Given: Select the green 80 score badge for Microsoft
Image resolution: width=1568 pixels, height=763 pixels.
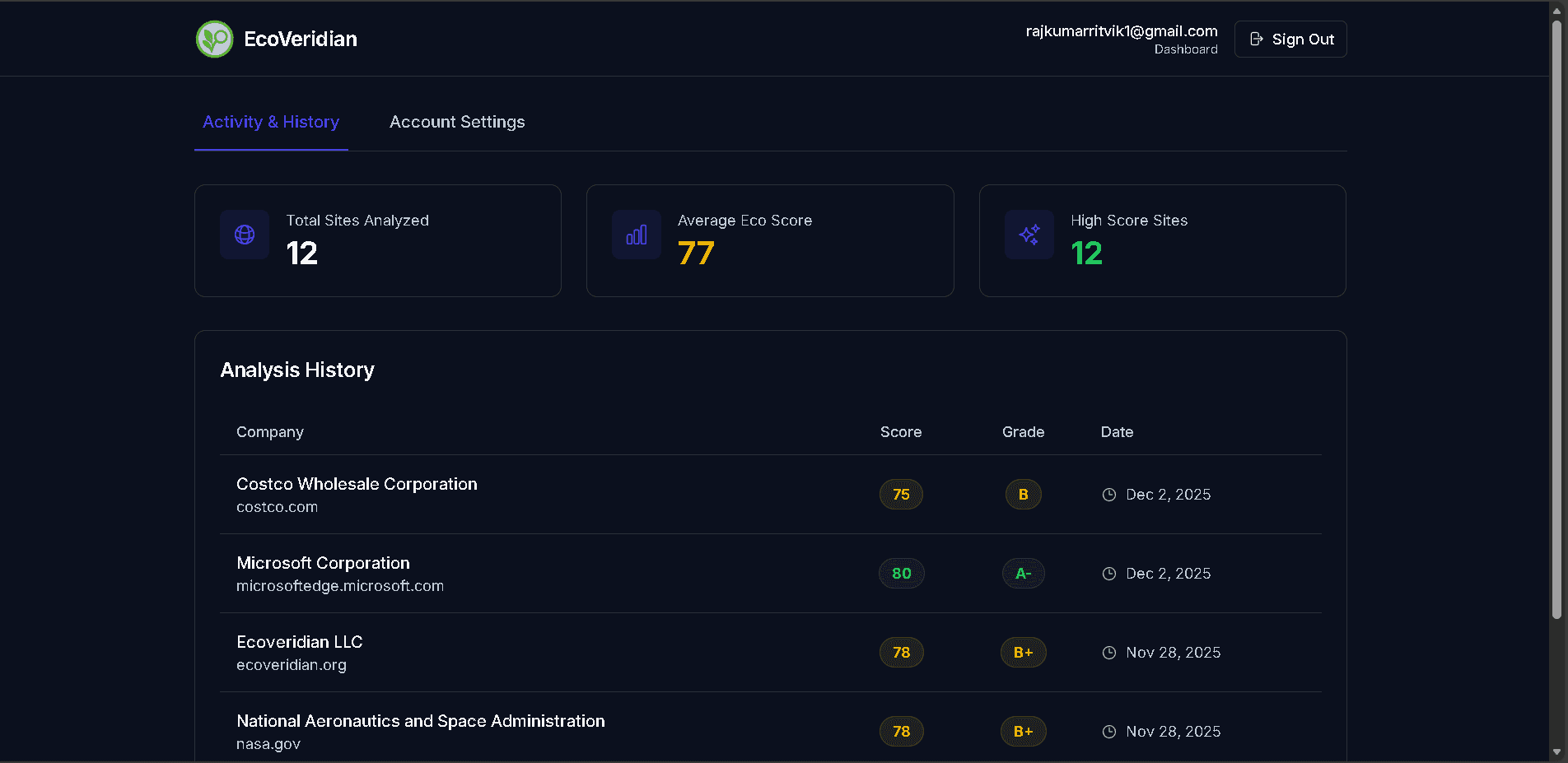Looking at the screenshot, I should (901, 573).
